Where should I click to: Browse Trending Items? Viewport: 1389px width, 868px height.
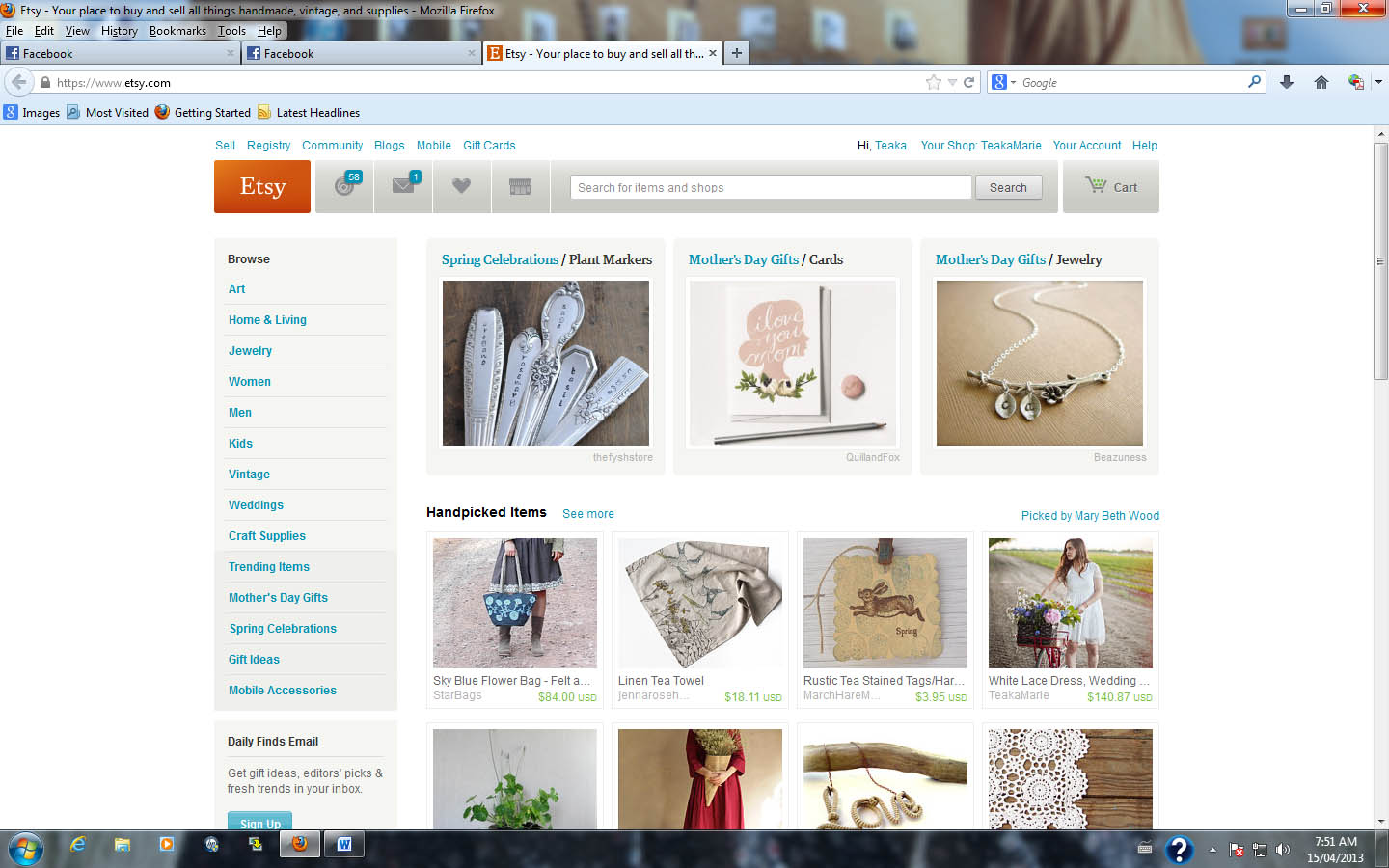pyautogui.click(x=269, y=566)
